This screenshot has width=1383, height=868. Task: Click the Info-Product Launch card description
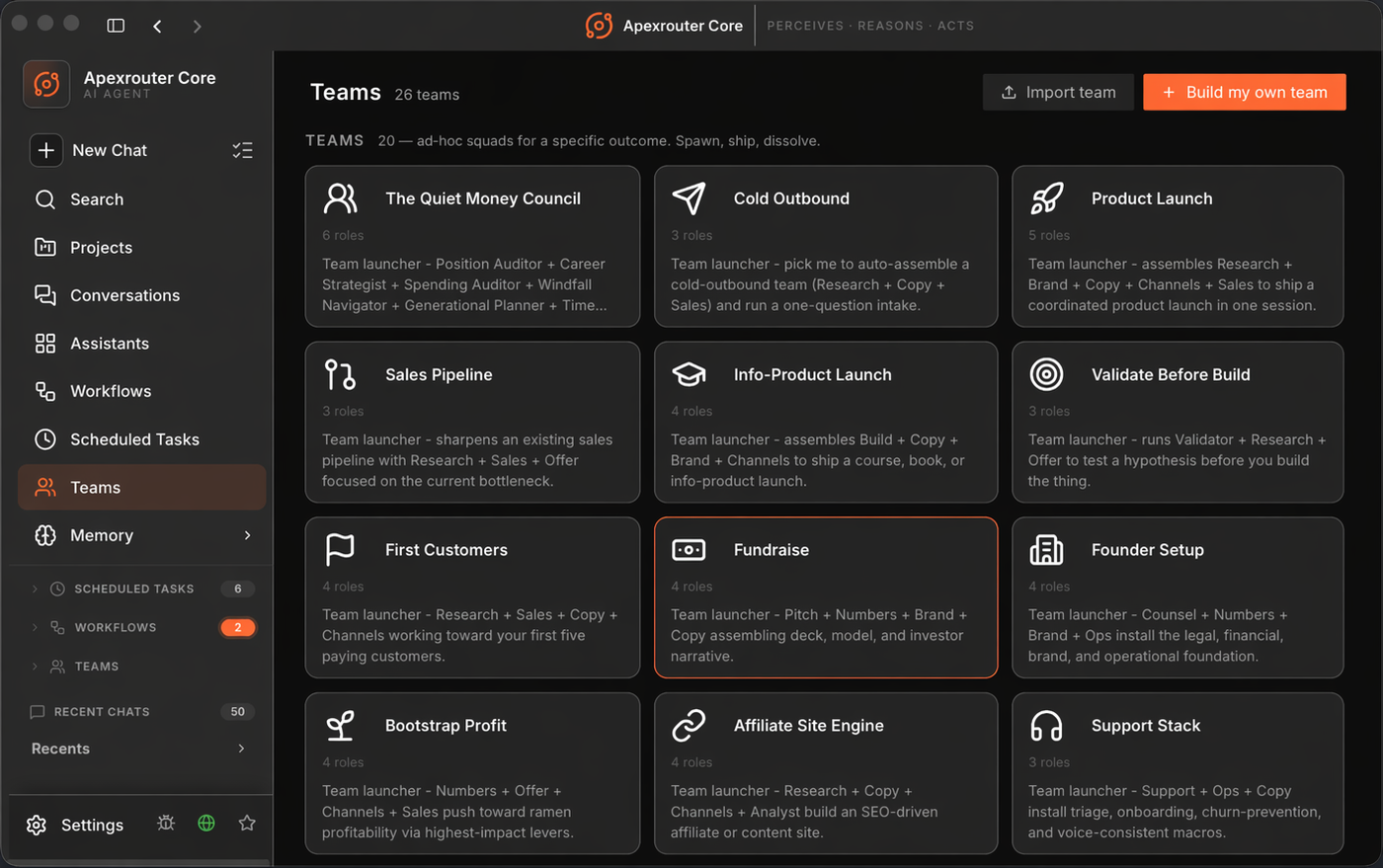[x=818, y=460]
